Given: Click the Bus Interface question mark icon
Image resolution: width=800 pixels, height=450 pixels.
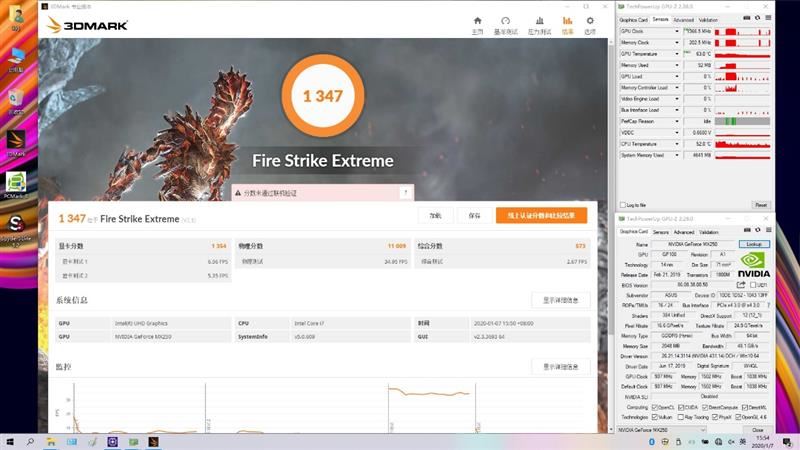Looking at the screenshot, I should coord(768,305).
